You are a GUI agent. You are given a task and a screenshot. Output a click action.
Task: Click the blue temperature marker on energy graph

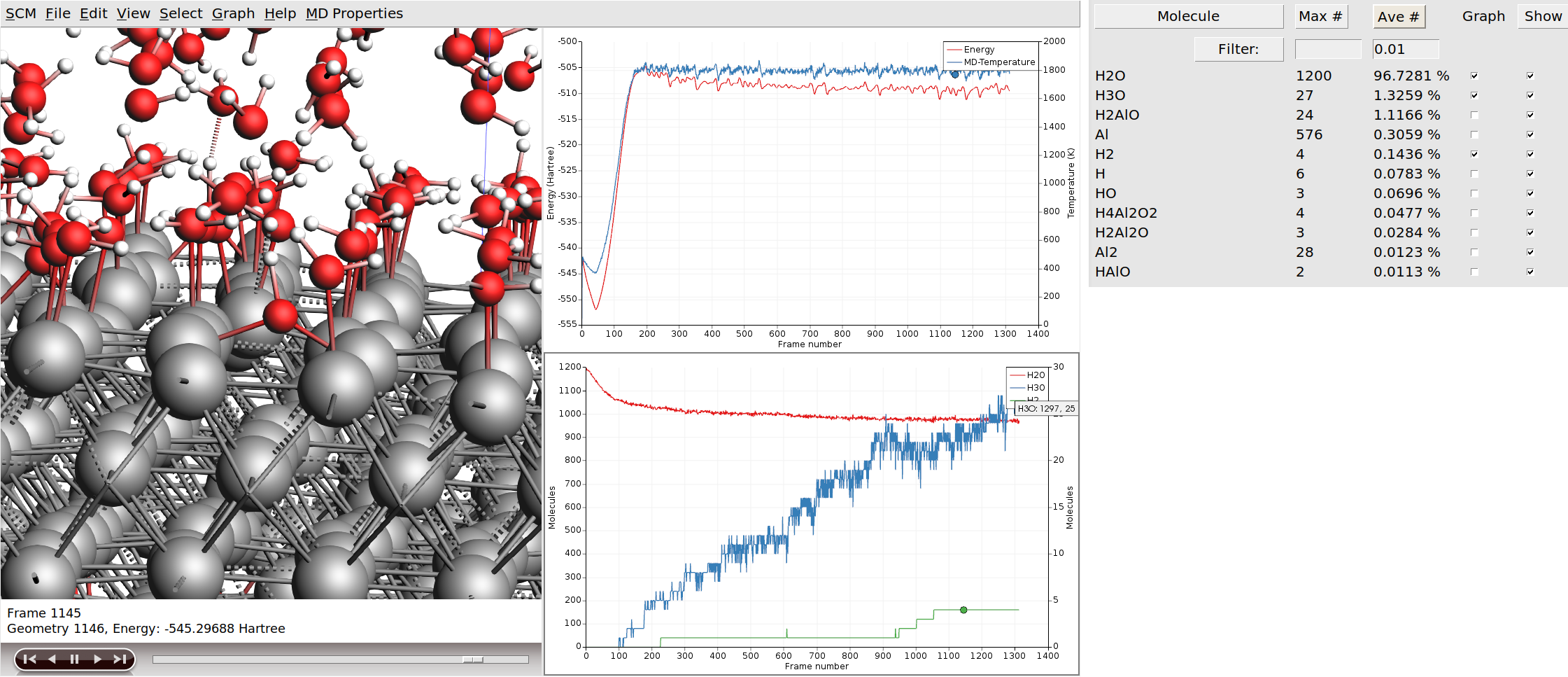pos(955,74)
